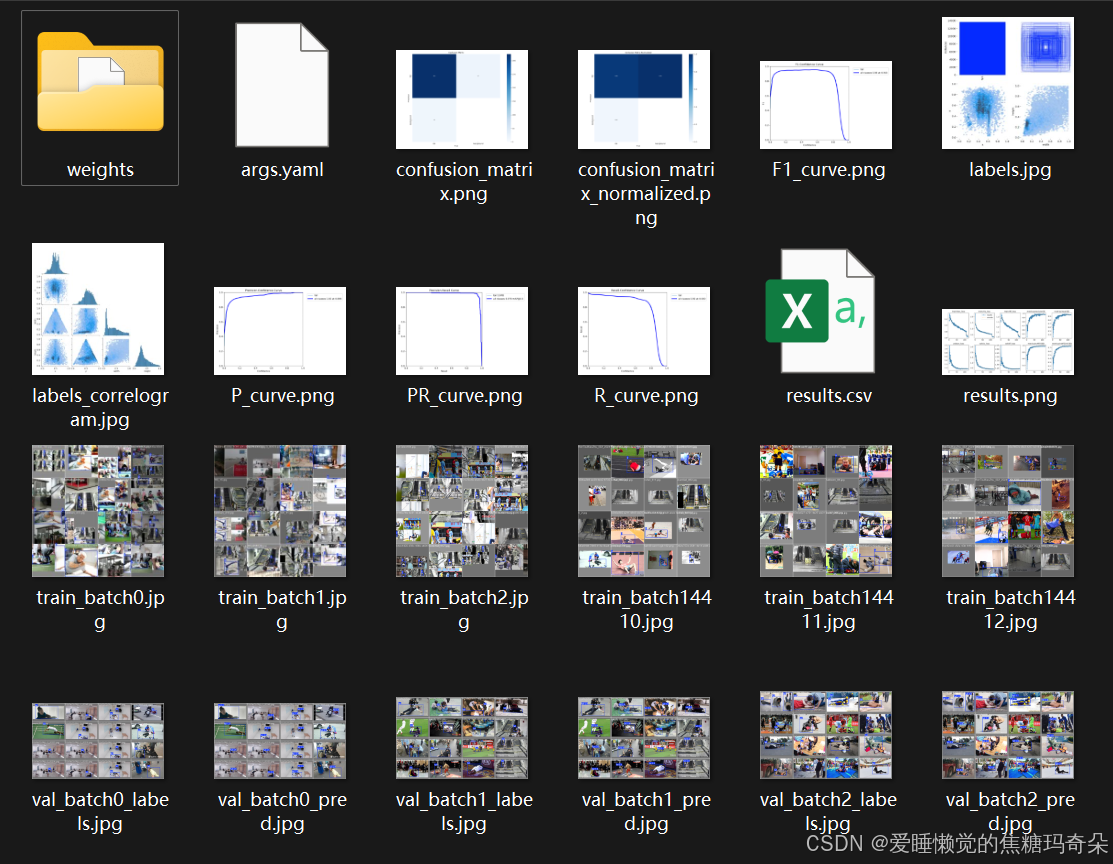
Task: Open results.csv in Excel
Action: pos(826,310)
